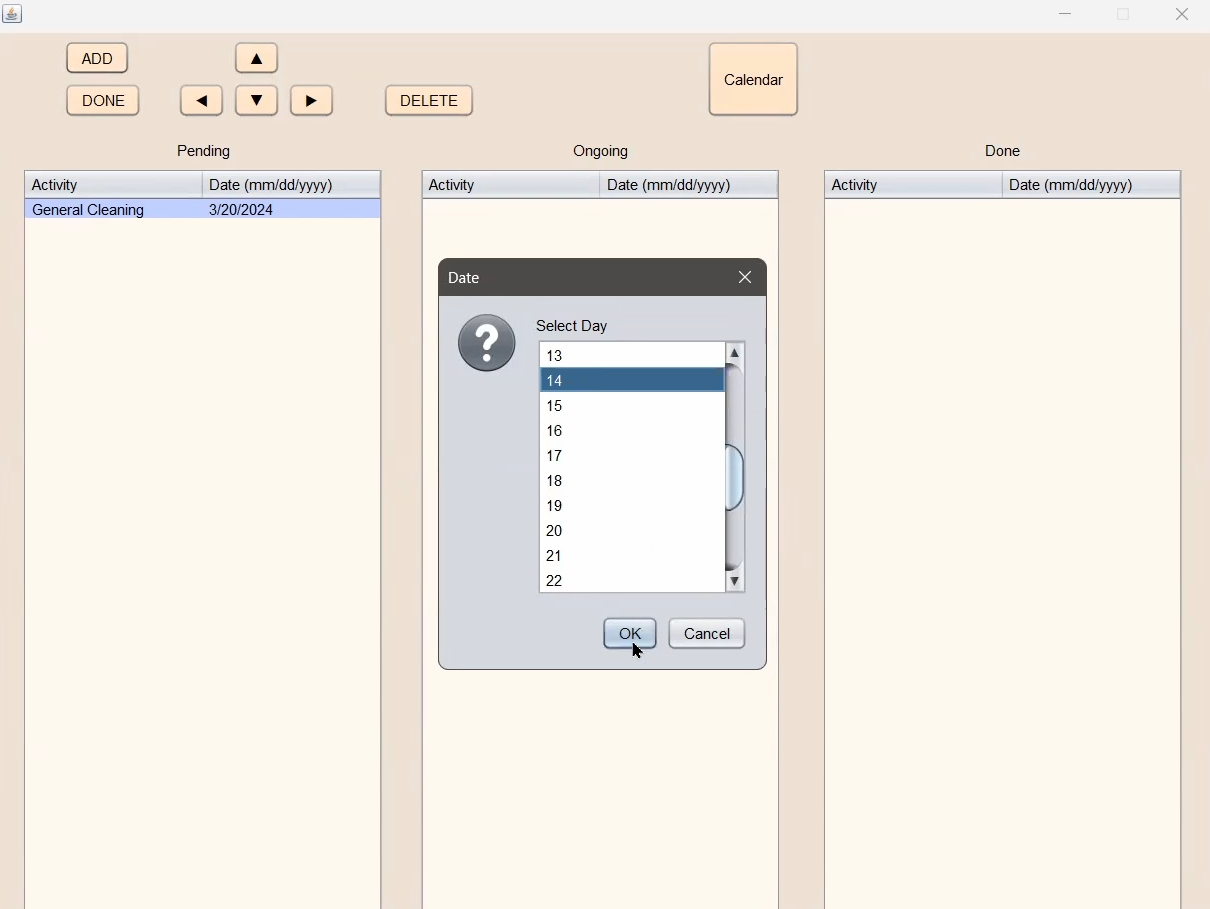Click the ADD button
The width and height of the screenshot is (1210, 909).
[97, 58]
